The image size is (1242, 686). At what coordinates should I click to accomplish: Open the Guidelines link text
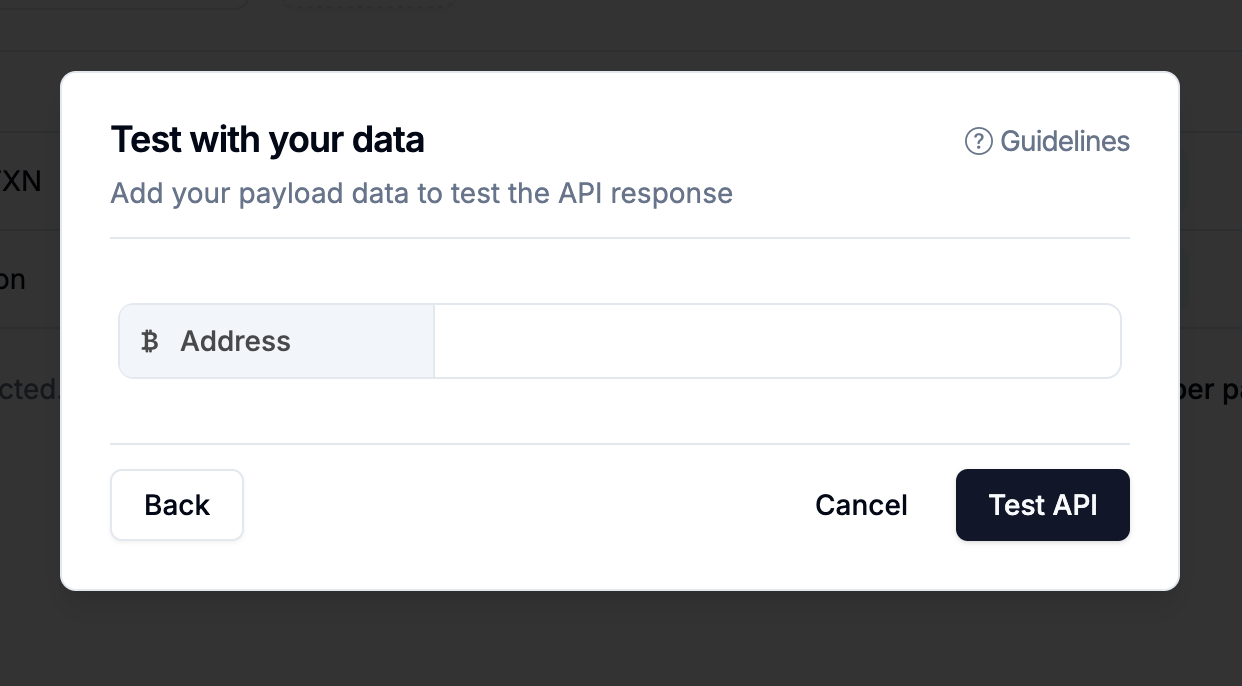pyautogui.click(x=1065, y=142)
